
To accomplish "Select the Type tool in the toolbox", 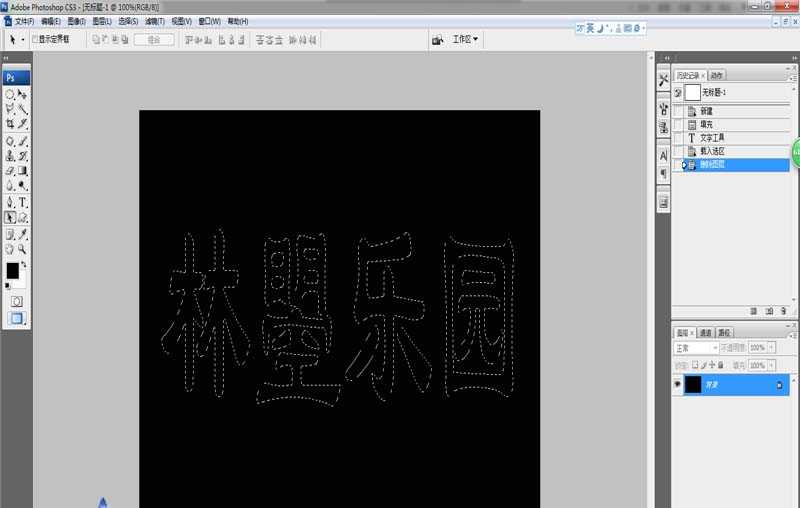I will [x=23, y=202].
